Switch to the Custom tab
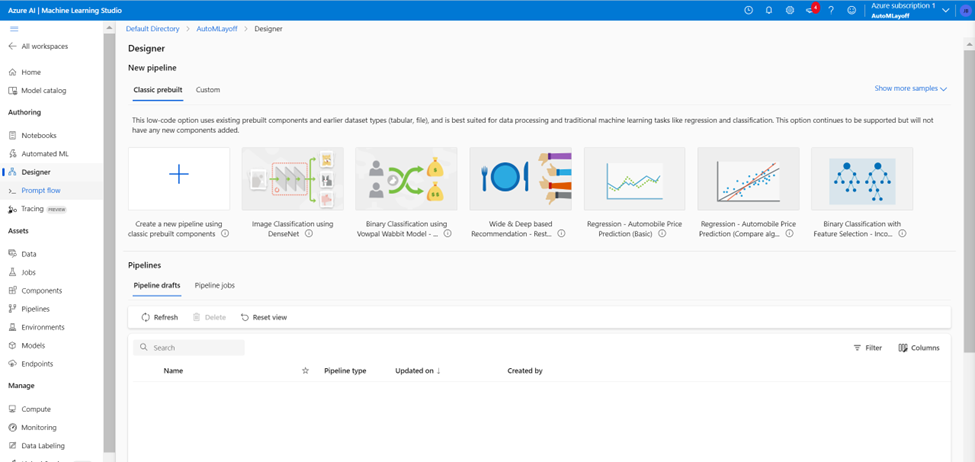 click(208, 90)
